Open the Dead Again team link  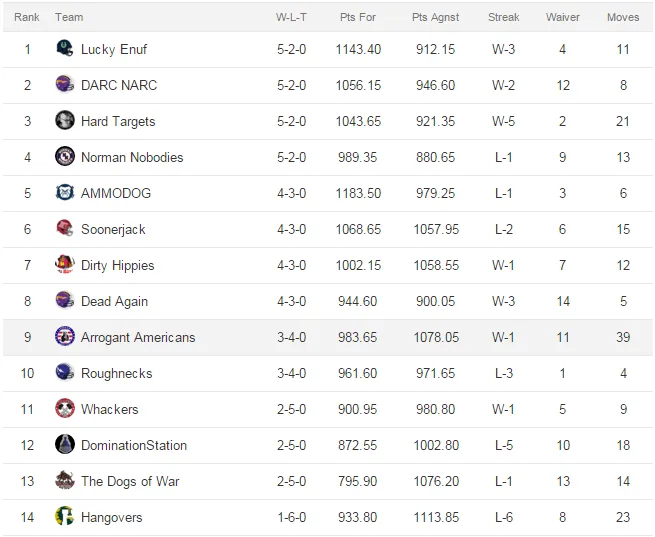[x=114, y=301]
